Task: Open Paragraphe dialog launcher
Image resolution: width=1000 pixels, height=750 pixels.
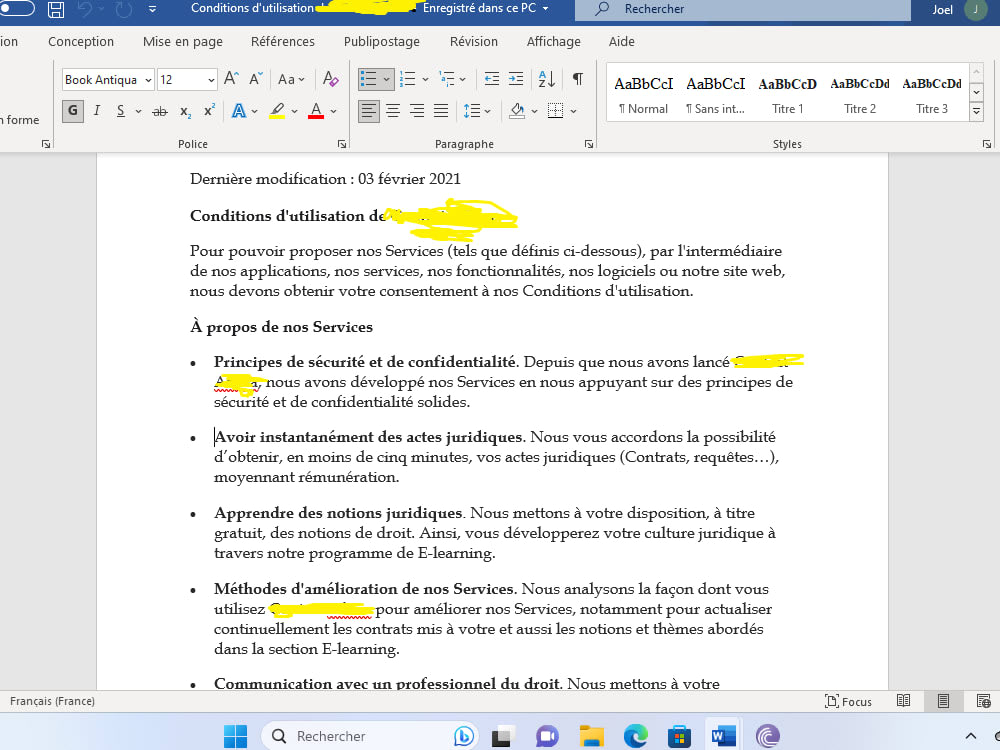Action: click(589, 144)
